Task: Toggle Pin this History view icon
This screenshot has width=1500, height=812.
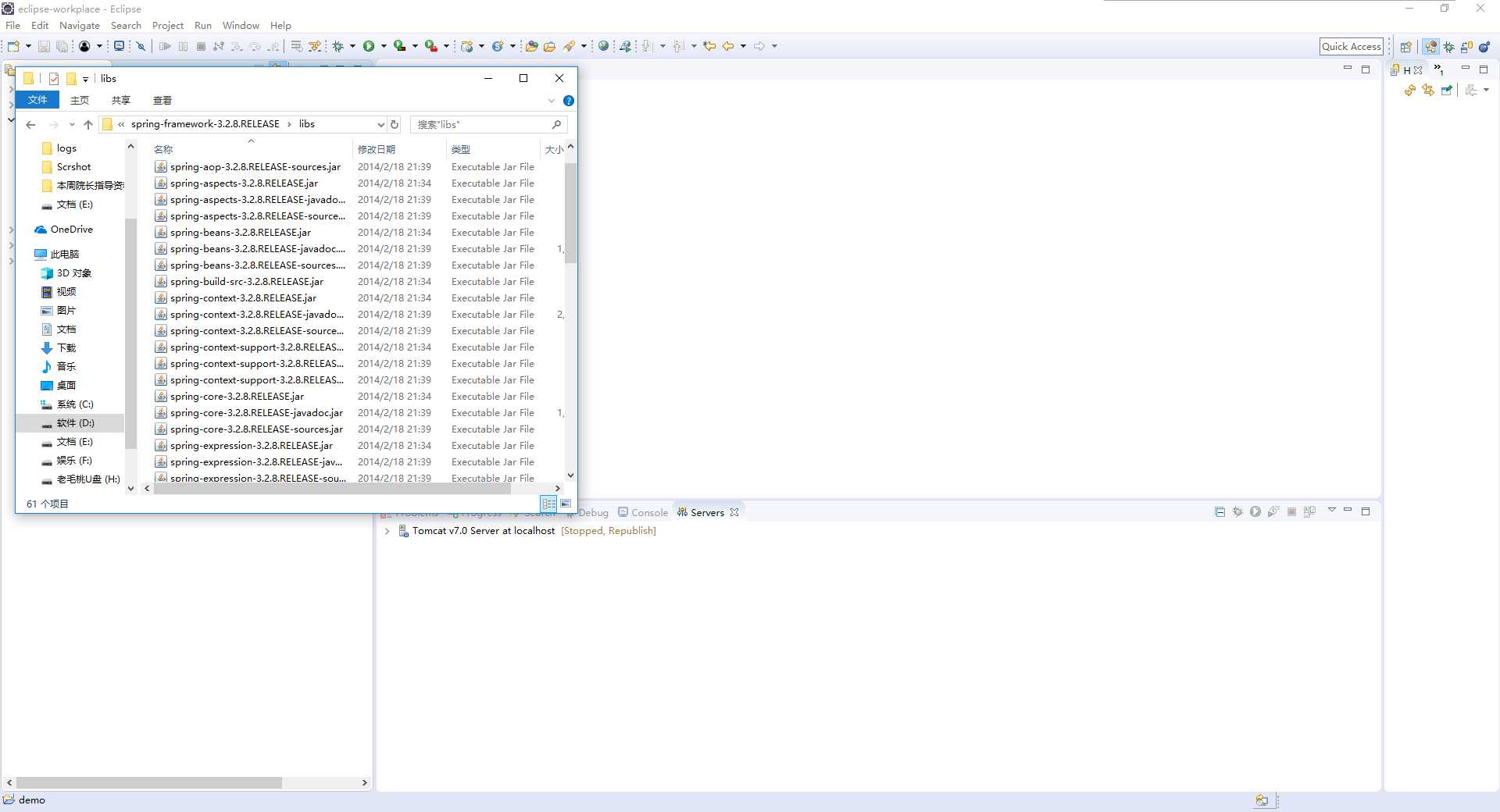Action: click(1446, 91)
